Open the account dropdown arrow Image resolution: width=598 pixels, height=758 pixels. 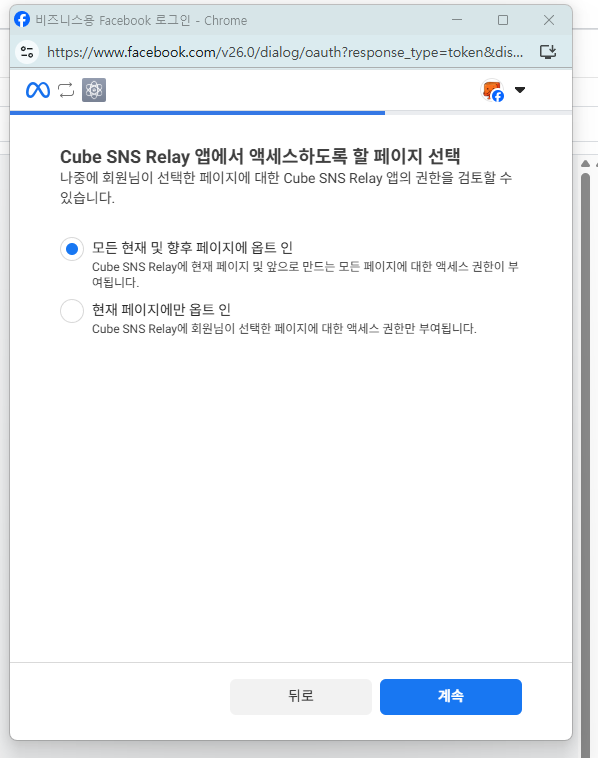point(520,90)
